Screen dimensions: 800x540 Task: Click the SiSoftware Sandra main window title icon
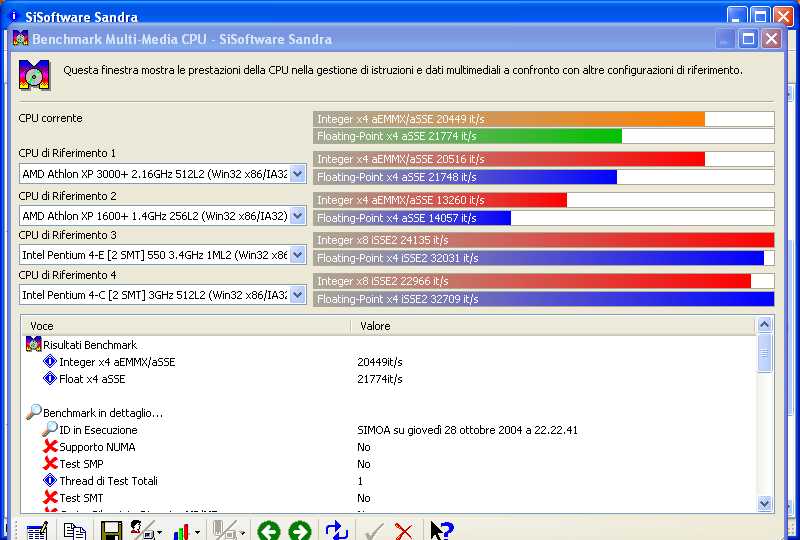click(x=14, y=16)
